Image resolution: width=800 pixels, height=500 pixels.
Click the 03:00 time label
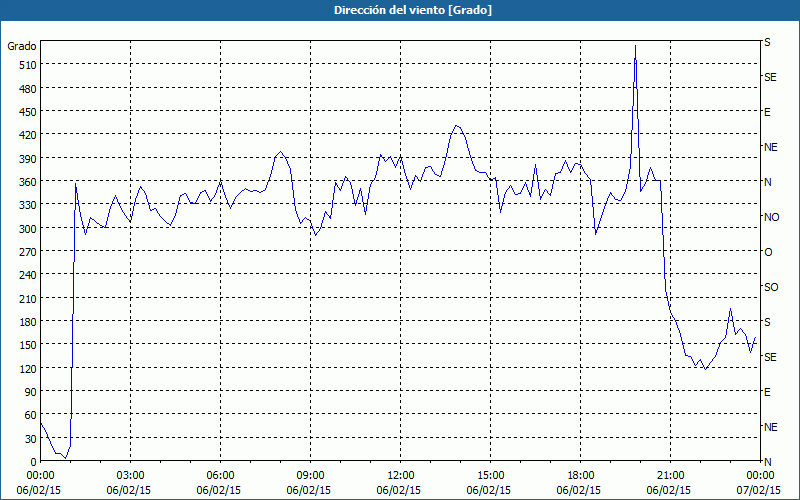(x=130, y=476)
